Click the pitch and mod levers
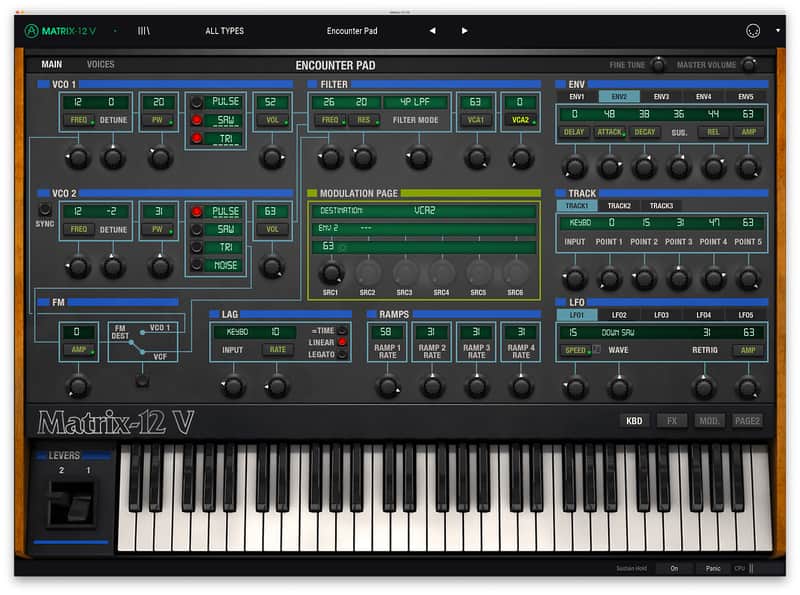 pyautogui.click(x=71, y=503)
